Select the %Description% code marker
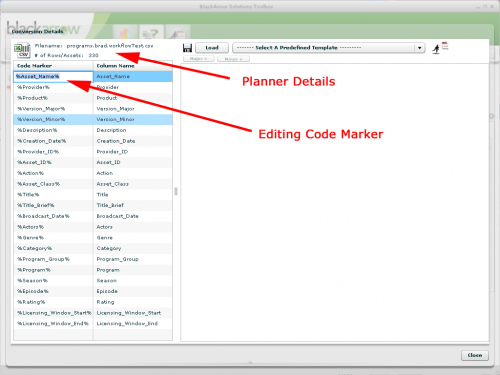Image resolution: width=500 pixels, height=375 pixels. coord(53,130)
